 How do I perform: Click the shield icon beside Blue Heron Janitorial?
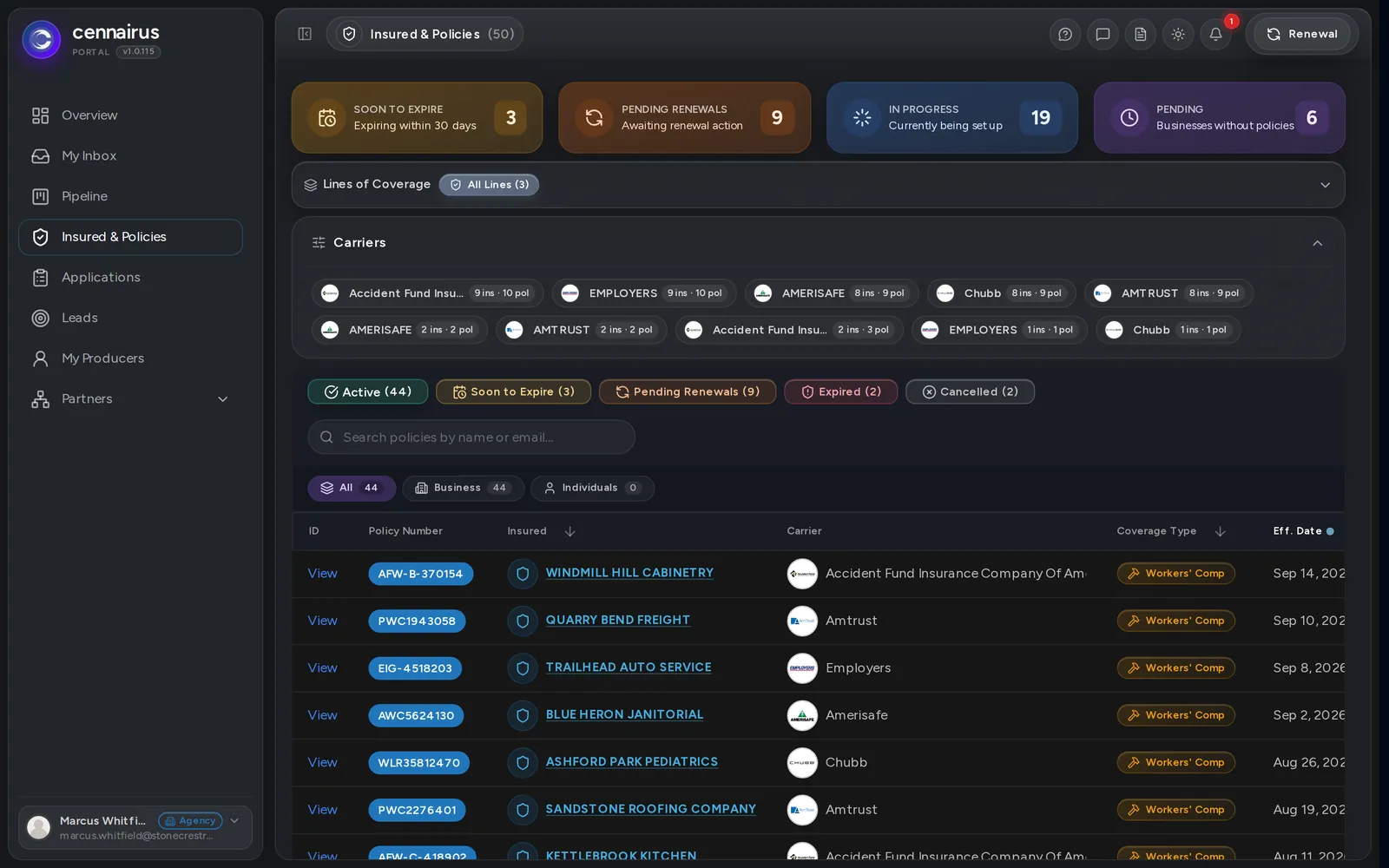(523, 715)
